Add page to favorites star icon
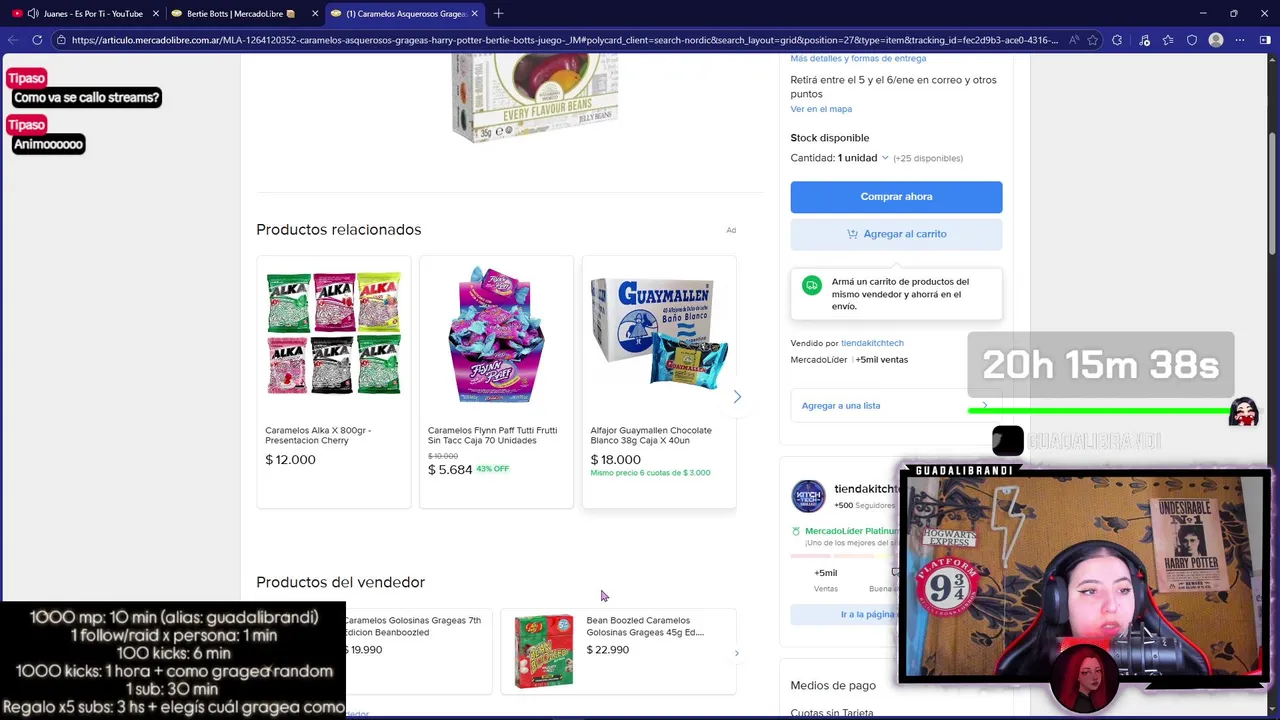Screen dimensions: 1280x720 pos(1093,40)
